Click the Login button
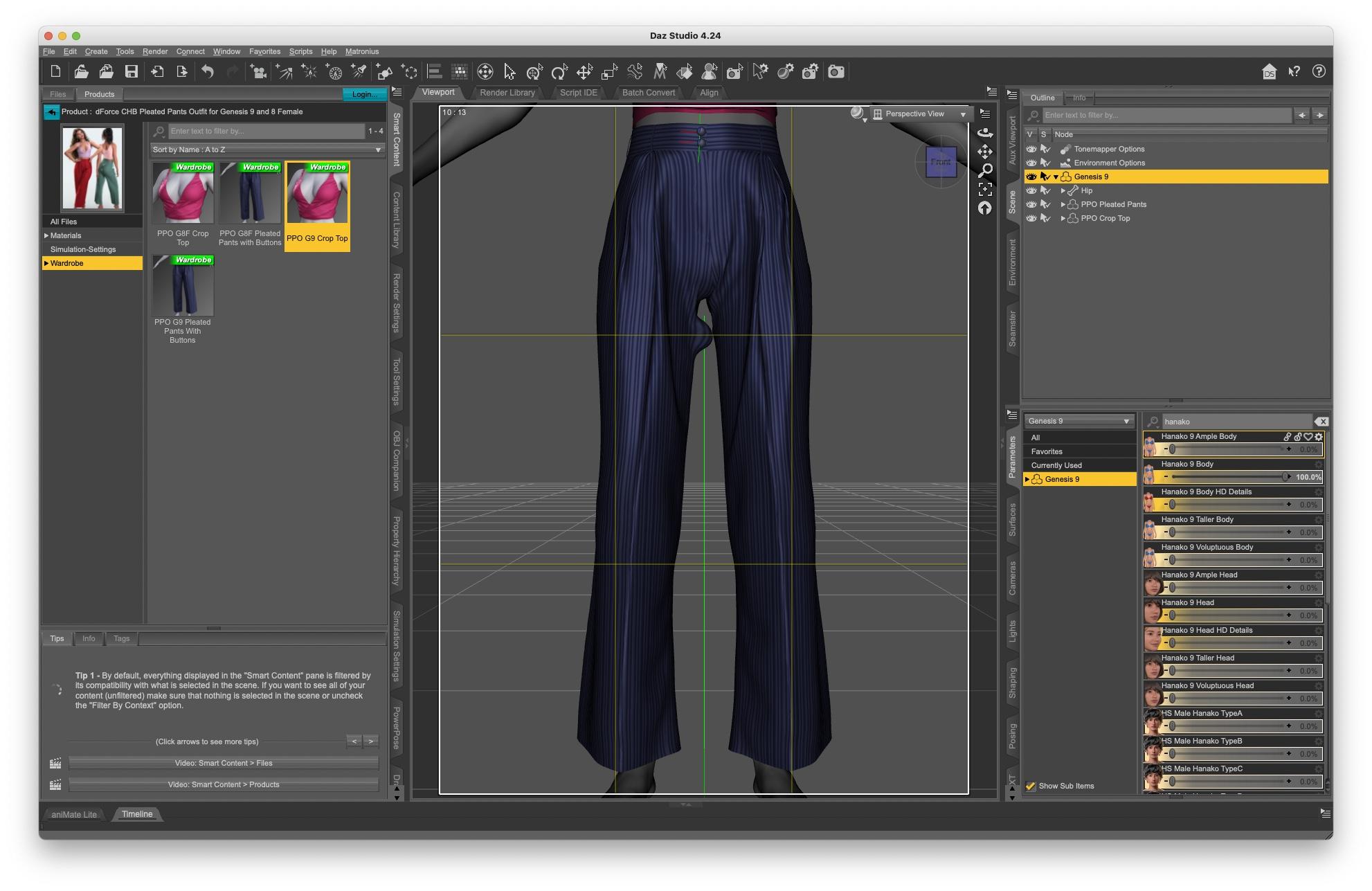Viewport: 1372px width, 891px height. [x=363, y=94]
